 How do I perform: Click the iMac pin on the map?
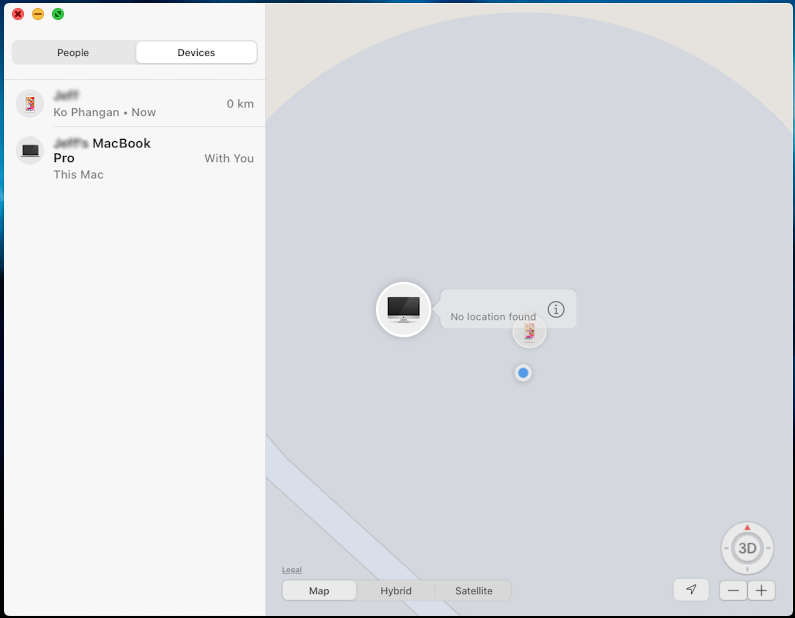click(403, 309)
